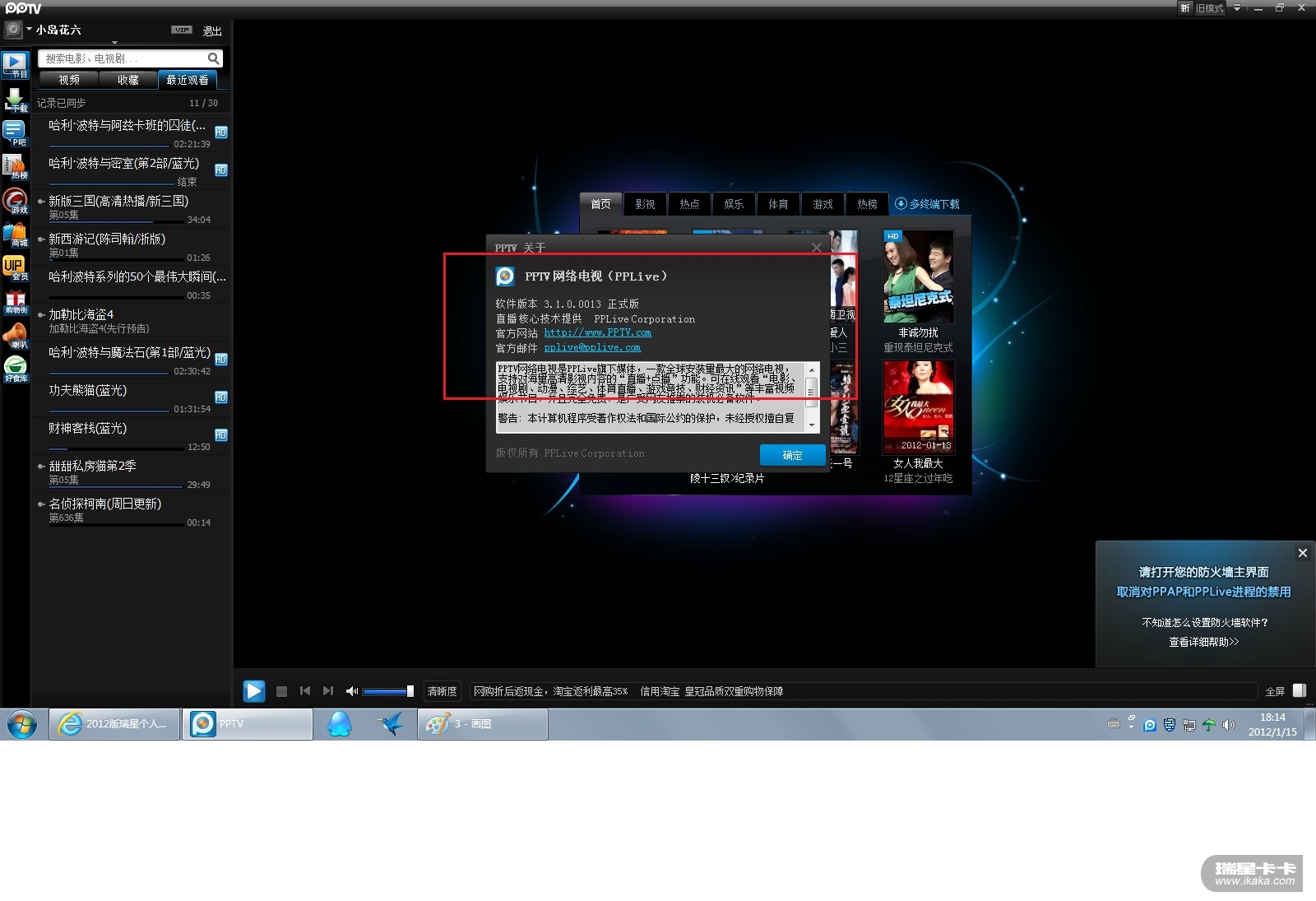
Task: Open the 好食库 sidebar icon
Action: click(x=15, y=369)
